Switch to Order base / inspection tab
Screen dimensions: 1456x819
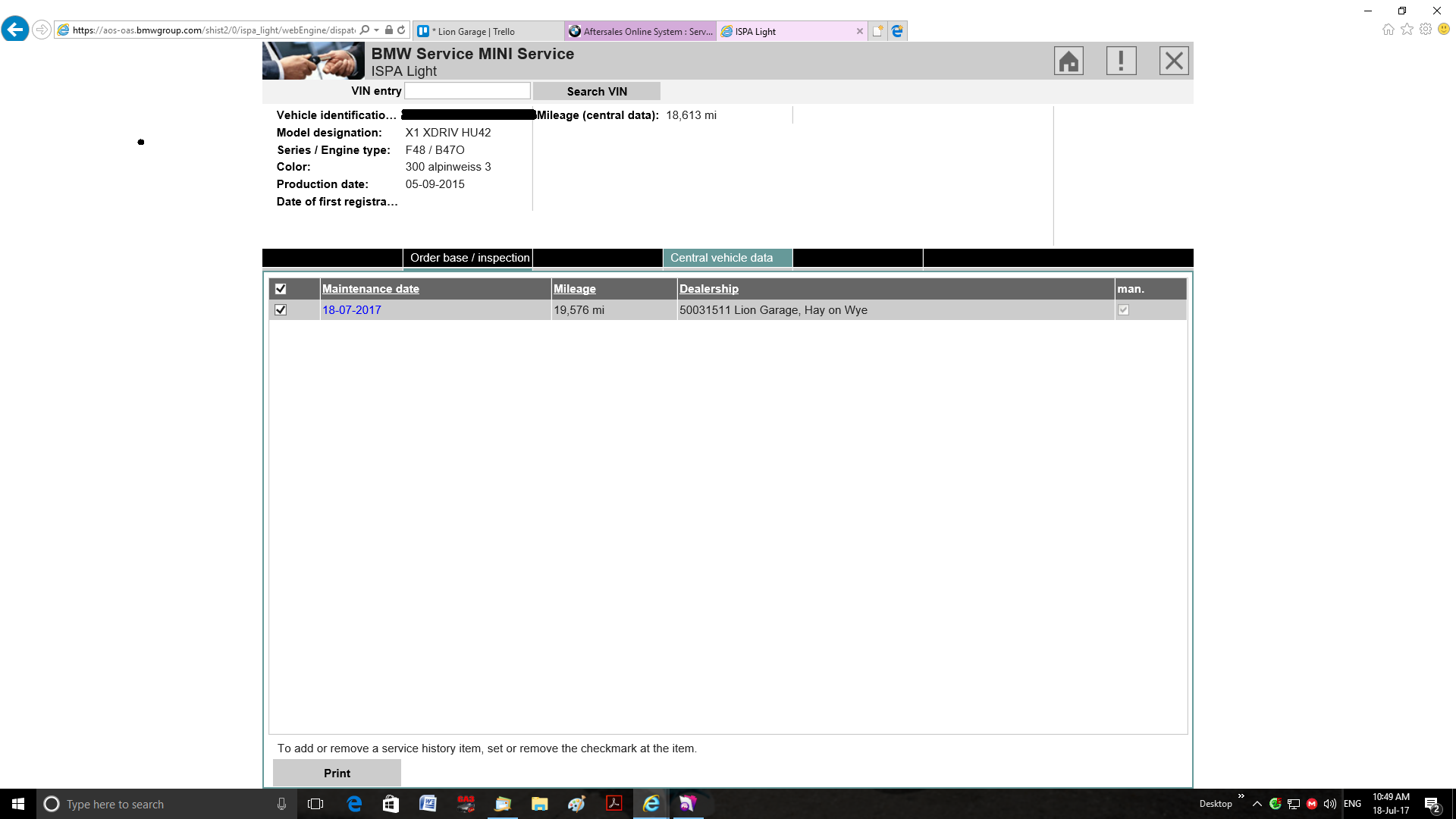(x=469, y=258)
